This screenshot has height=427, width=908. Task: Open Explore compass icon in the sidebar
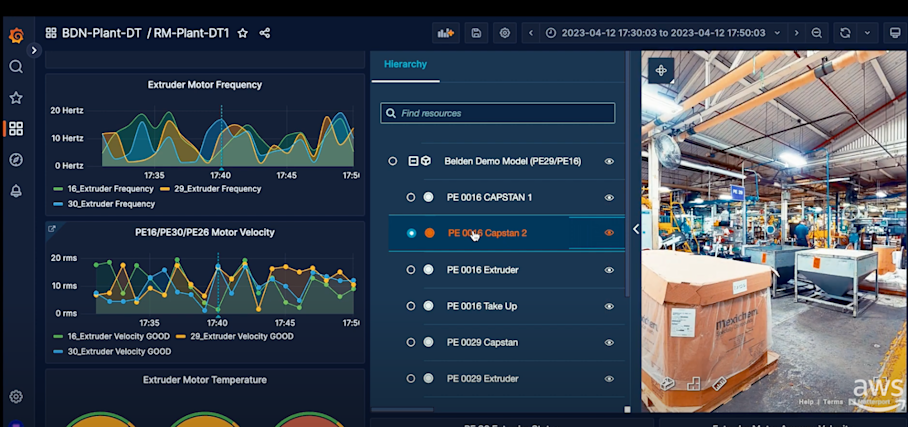click(x=16, y=160)
